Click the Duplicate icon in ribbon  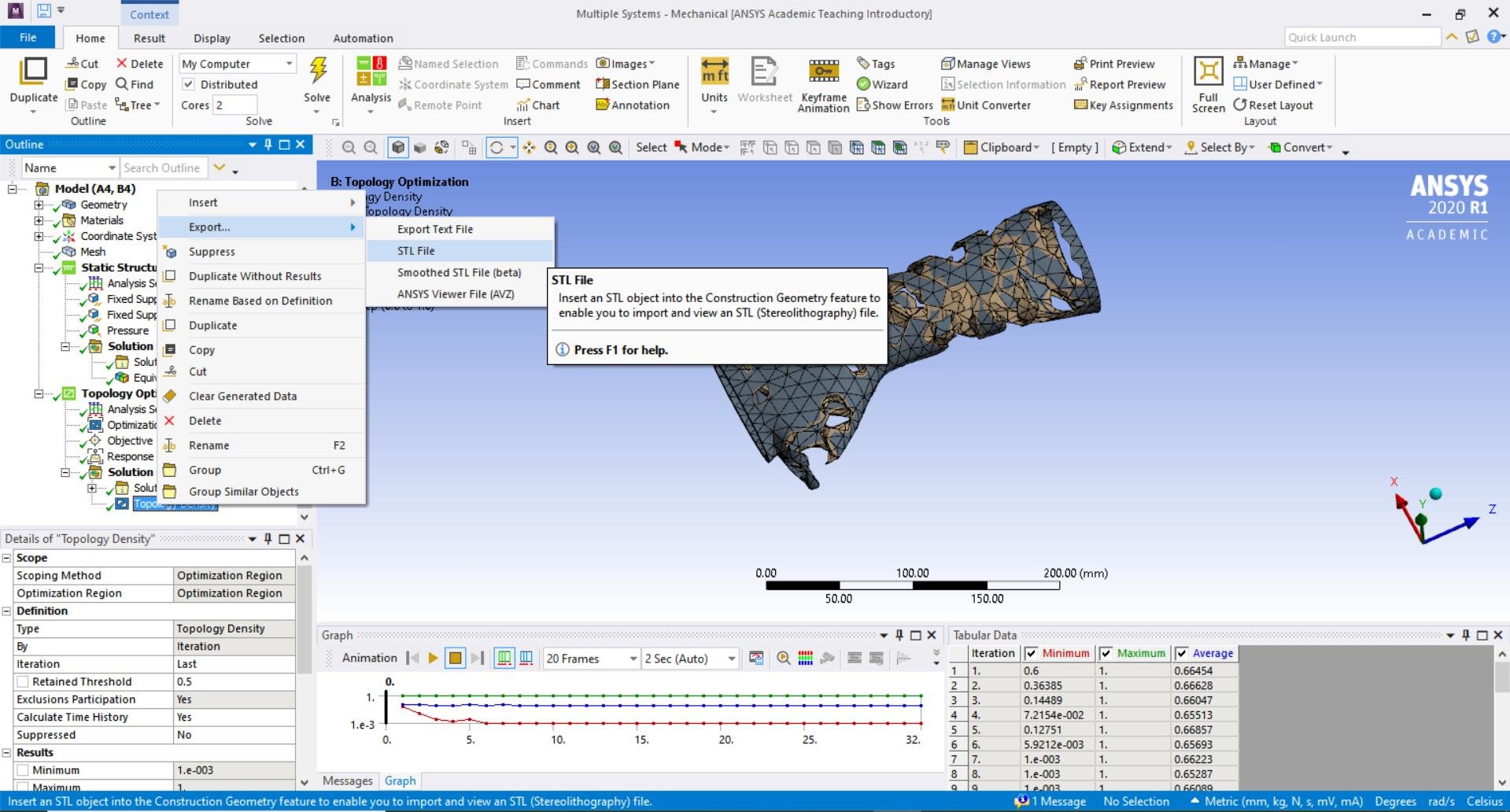coord(33,71)
